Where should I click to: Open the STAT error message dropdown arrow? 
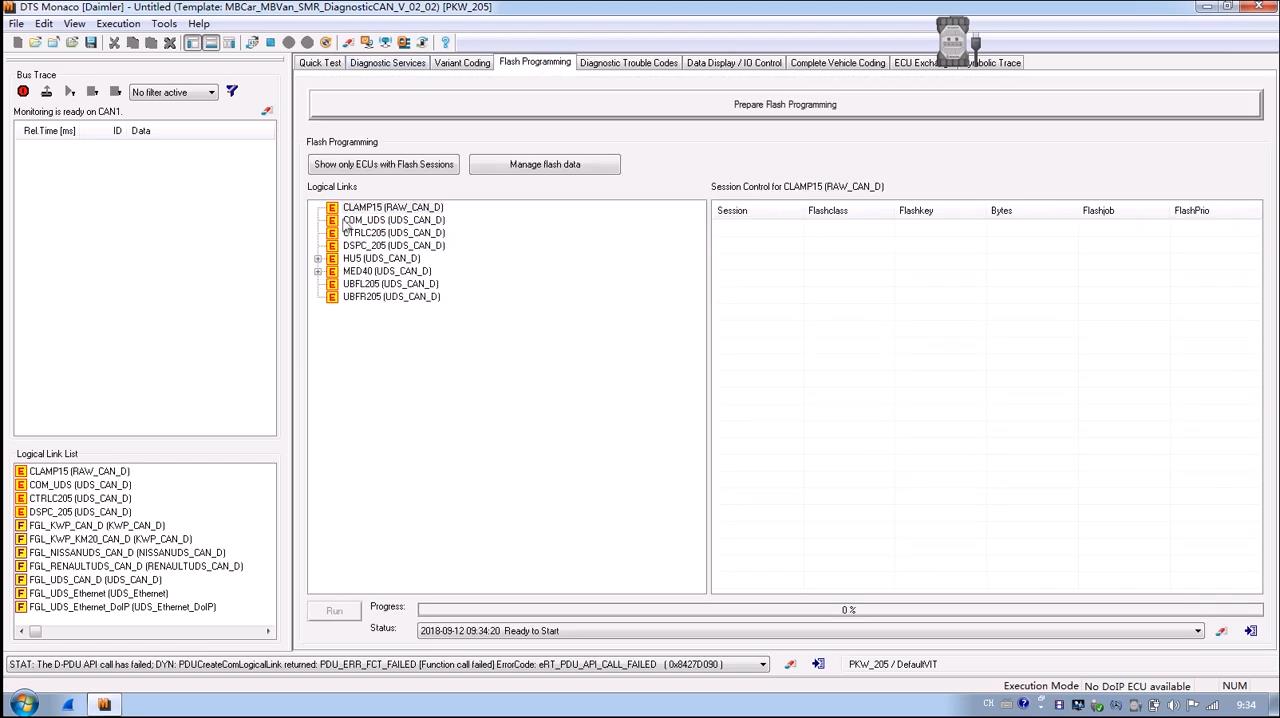point(763,665)
